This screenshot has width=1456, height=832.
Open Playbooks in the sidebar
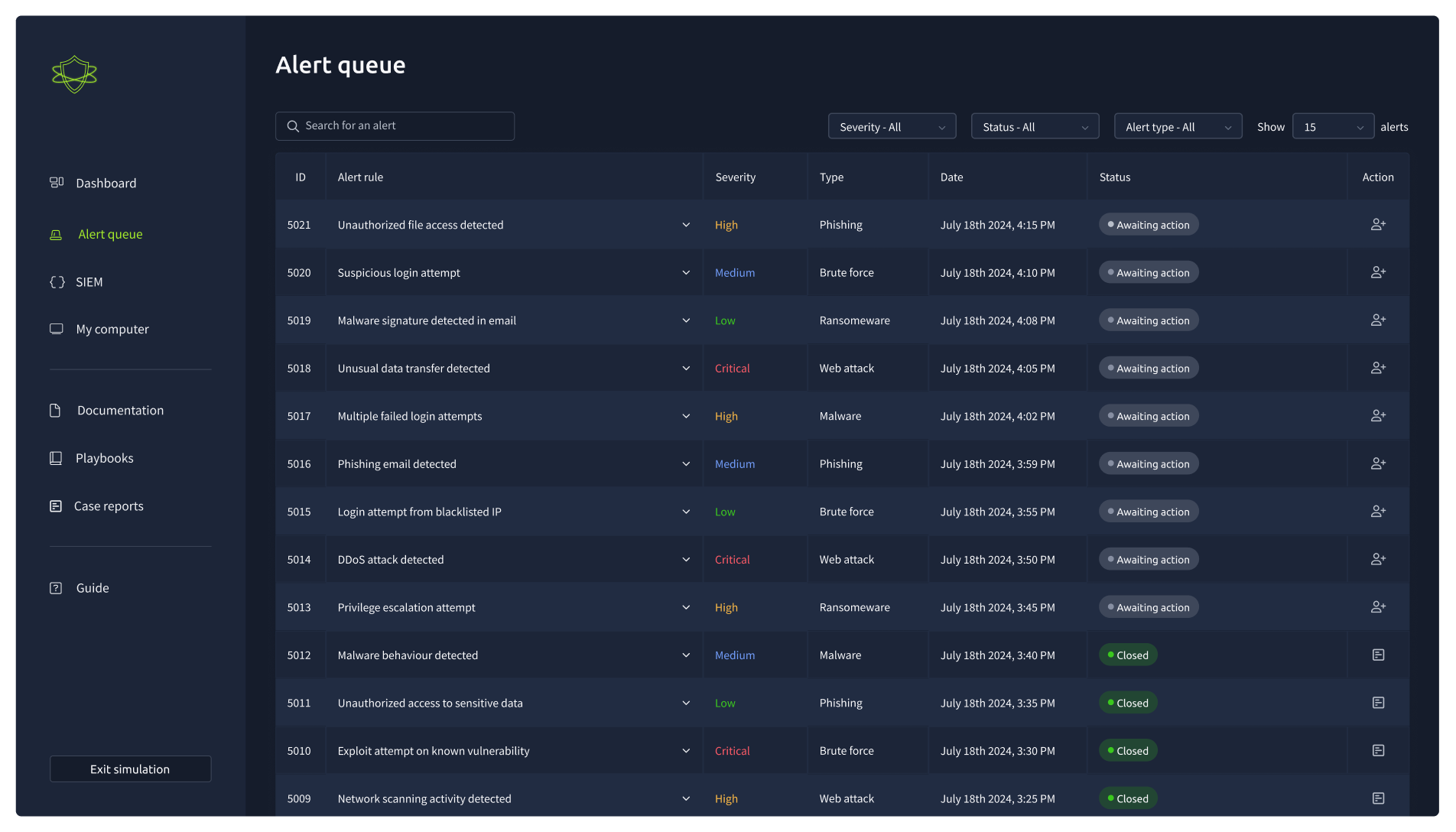tap(104, 458)
